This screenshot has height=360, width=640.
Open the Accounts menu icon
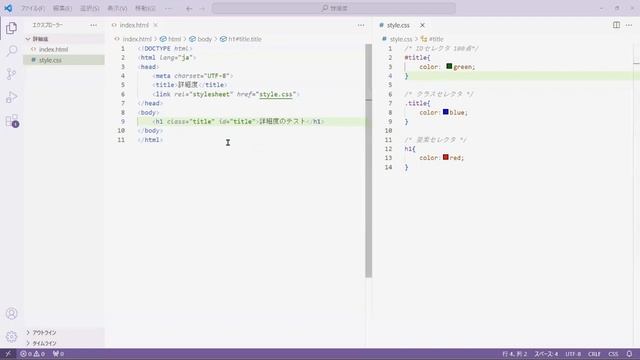coord(11,313)
